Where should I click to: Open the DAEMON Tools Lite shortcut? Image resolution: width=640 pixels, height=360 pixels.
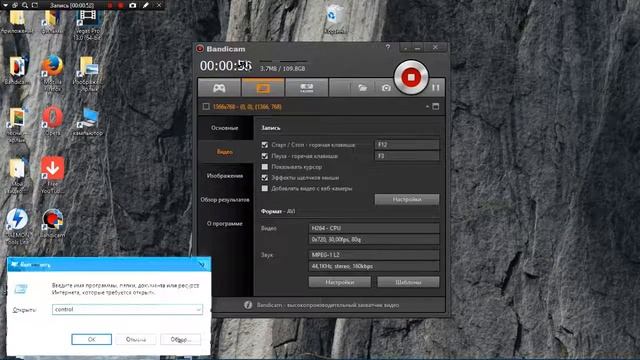point(17,227)
